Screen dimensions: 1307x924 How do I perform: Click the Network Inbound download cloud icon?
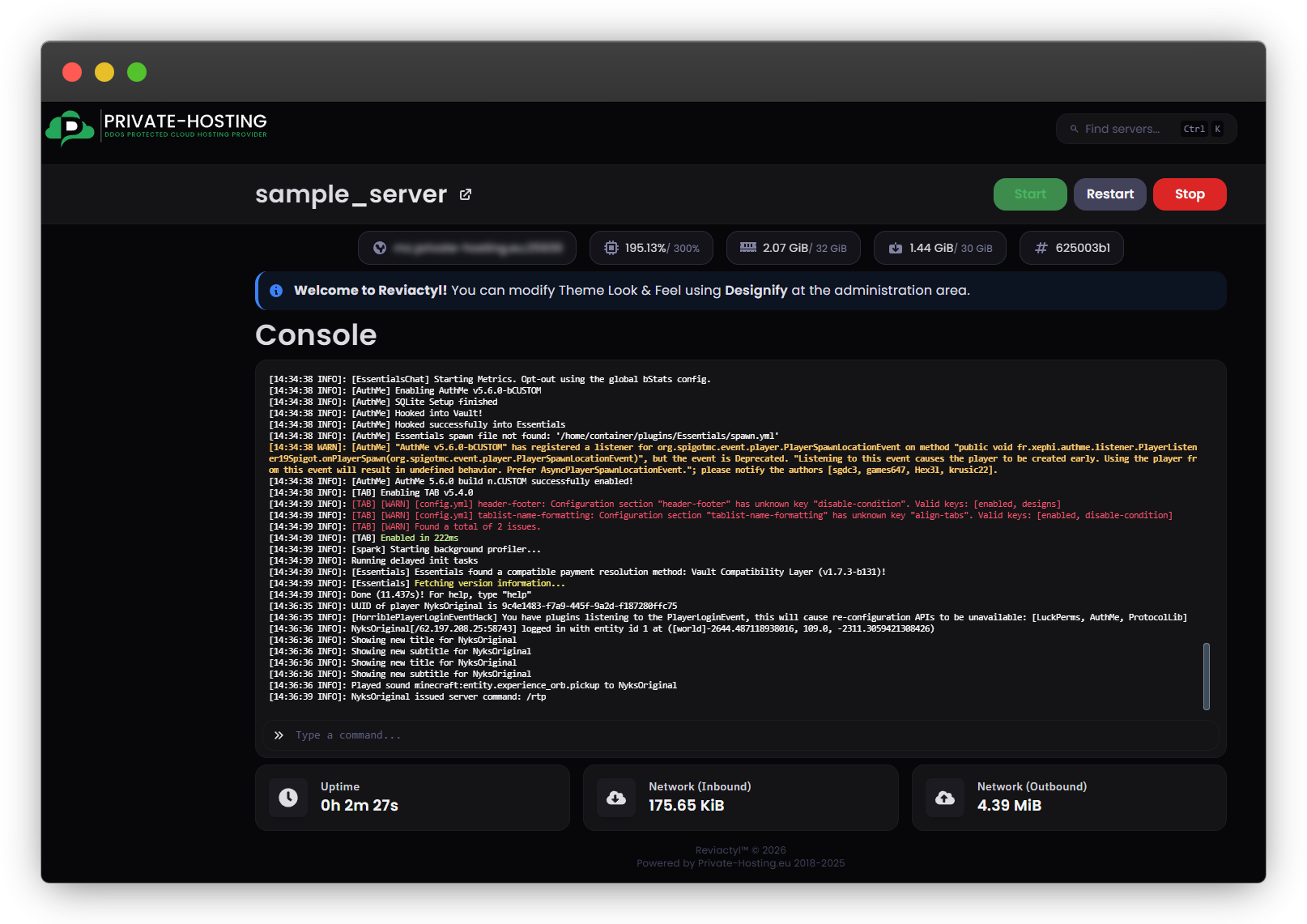click(616, 798)
